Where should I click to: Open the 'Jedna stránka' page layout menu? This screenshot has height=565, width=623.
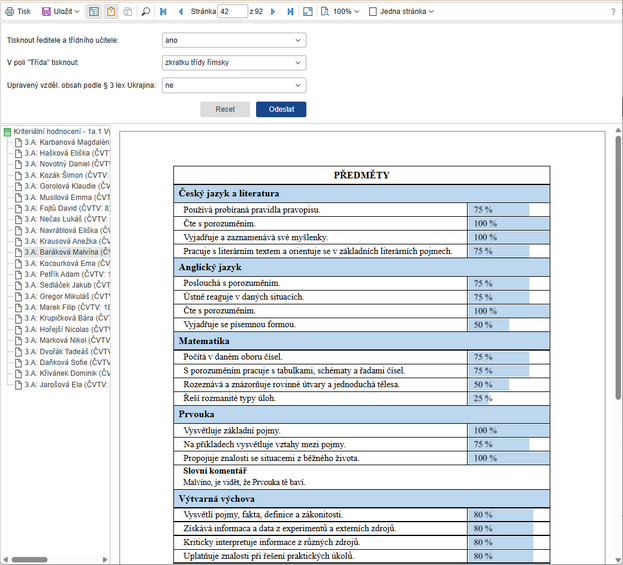tap(402, 12)
